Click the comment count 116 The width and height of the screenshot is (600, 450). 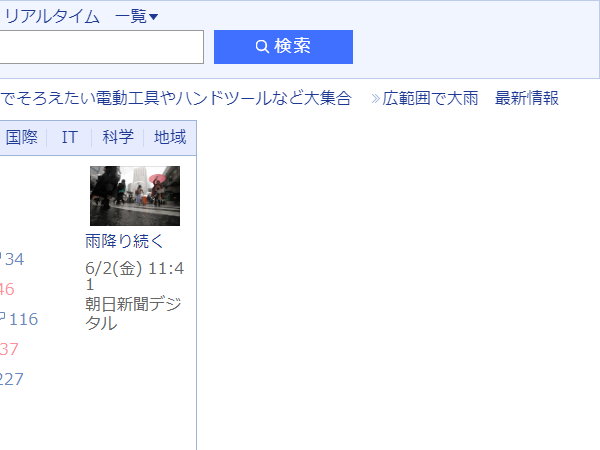click(23, 320)
